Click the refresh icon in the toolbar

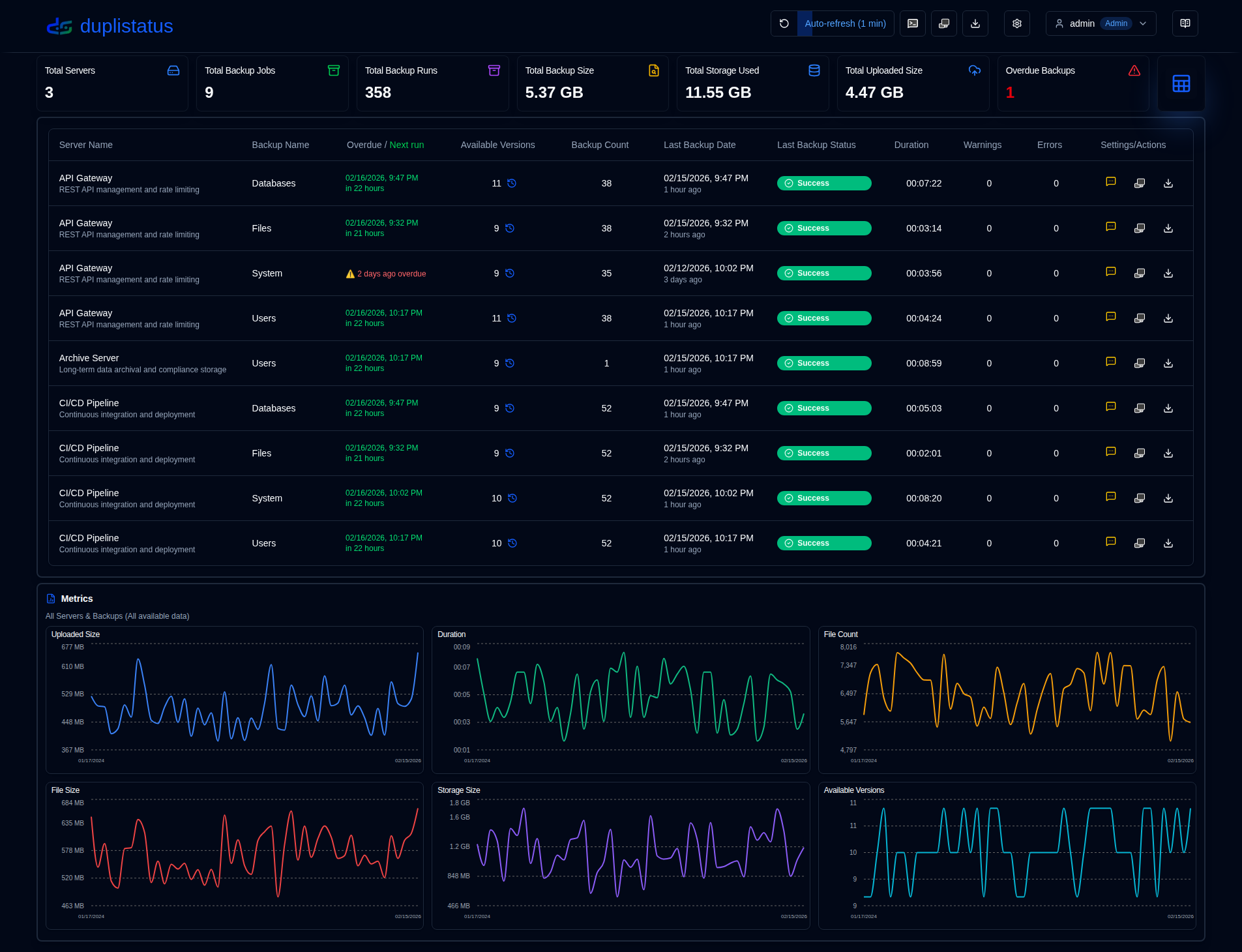tap(784, 23)
